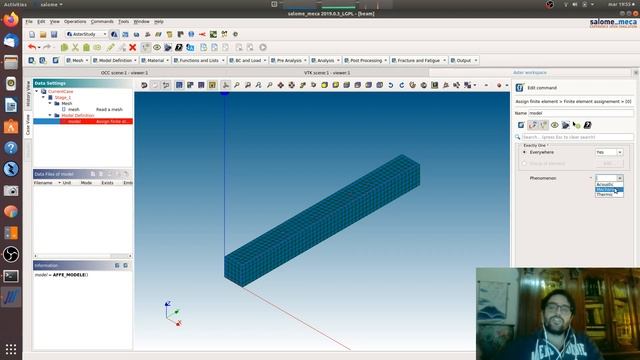Click the first magnifier zoom icon in viewer toolbar
This screenshot has height=360, width=640.
[x=237, y=85]
